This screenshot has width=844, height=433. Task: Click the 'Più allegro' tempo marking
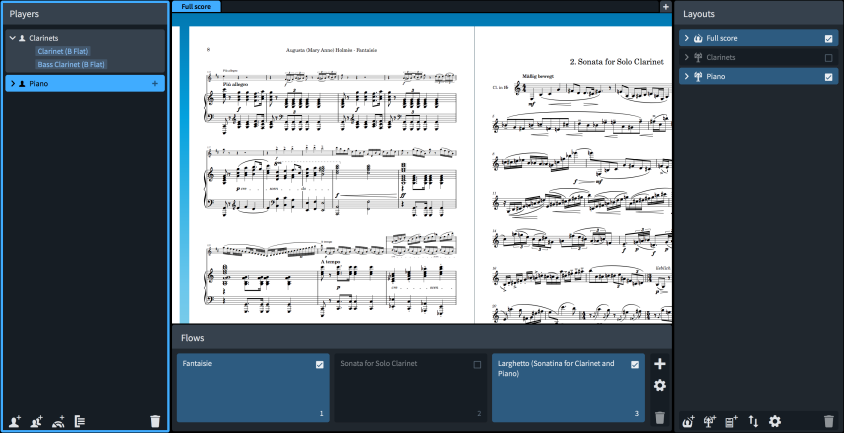click(x=235, y=85)
